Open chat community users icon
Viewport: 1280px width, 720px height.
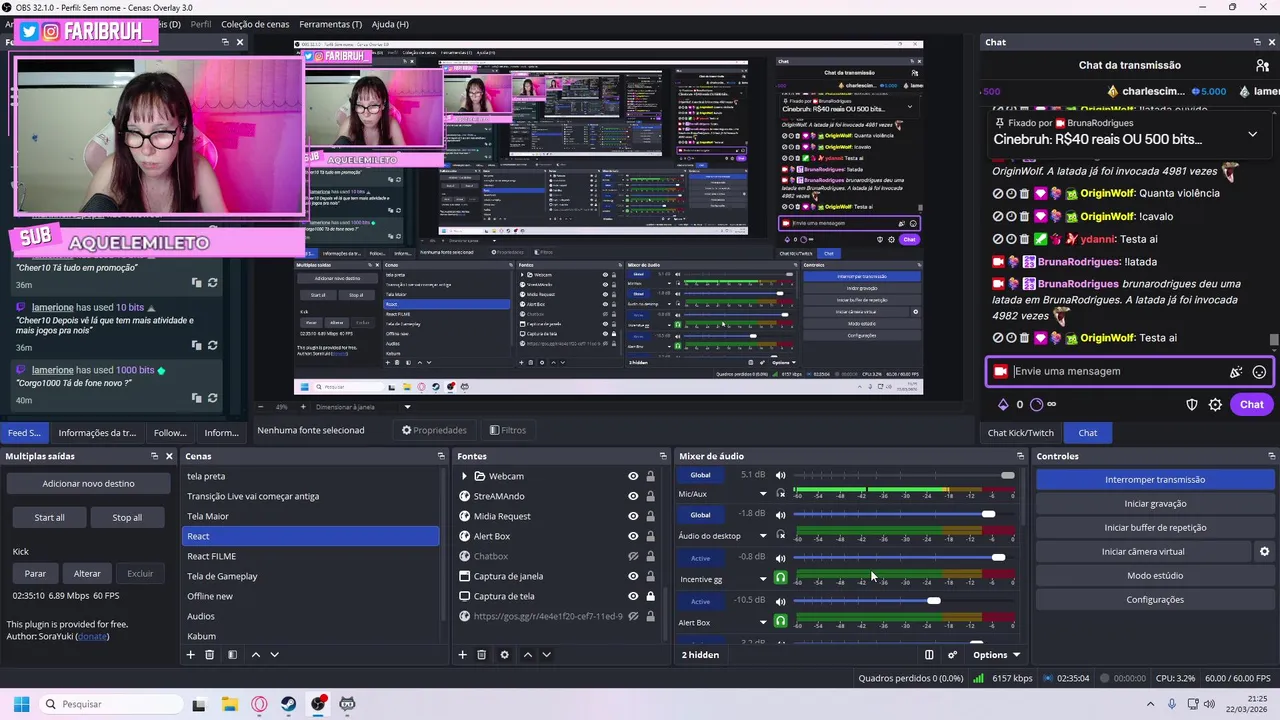(1262, 65)
